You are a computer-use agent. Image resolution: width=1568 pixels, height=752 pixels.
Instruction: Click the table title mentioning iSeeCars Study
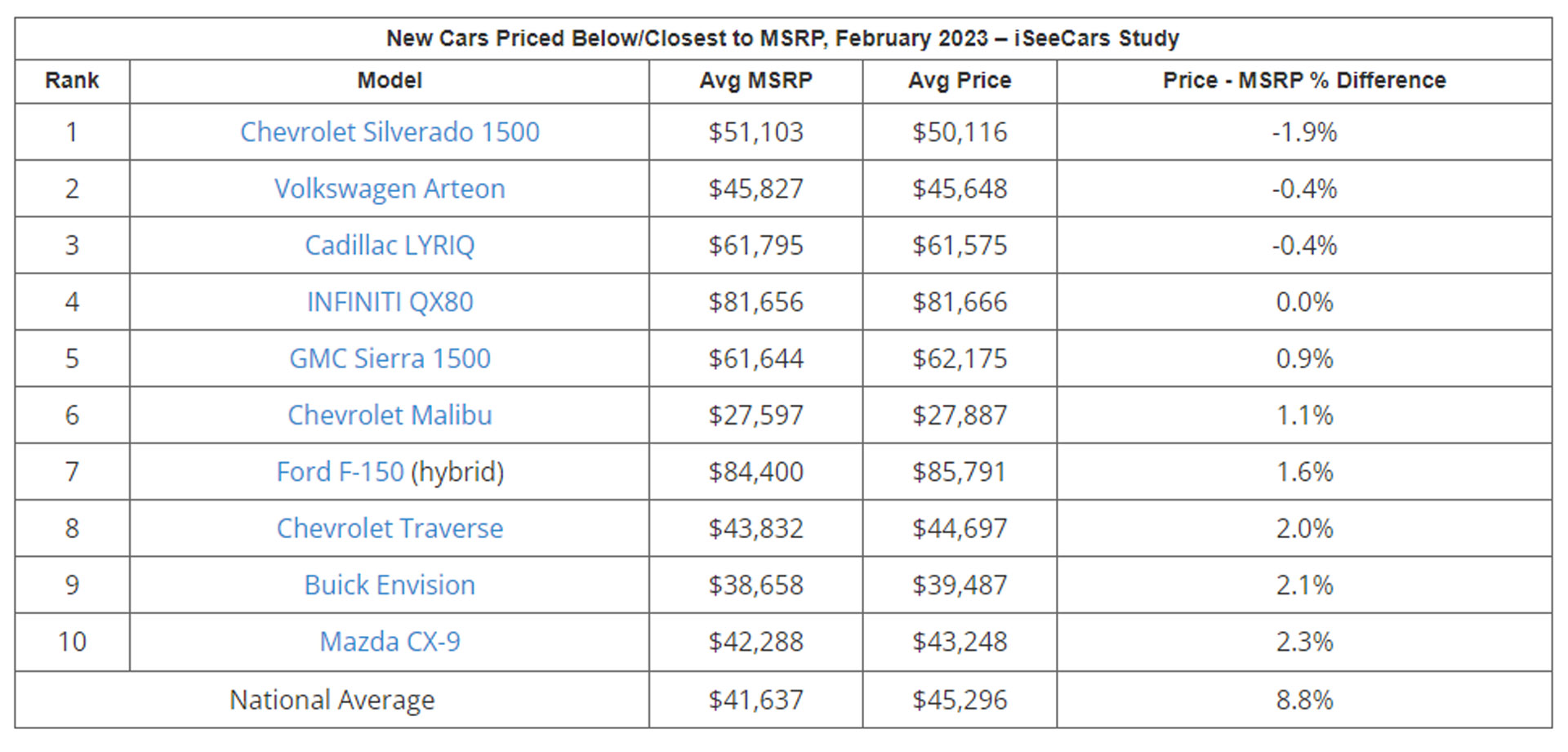click(x=782, y=38)
